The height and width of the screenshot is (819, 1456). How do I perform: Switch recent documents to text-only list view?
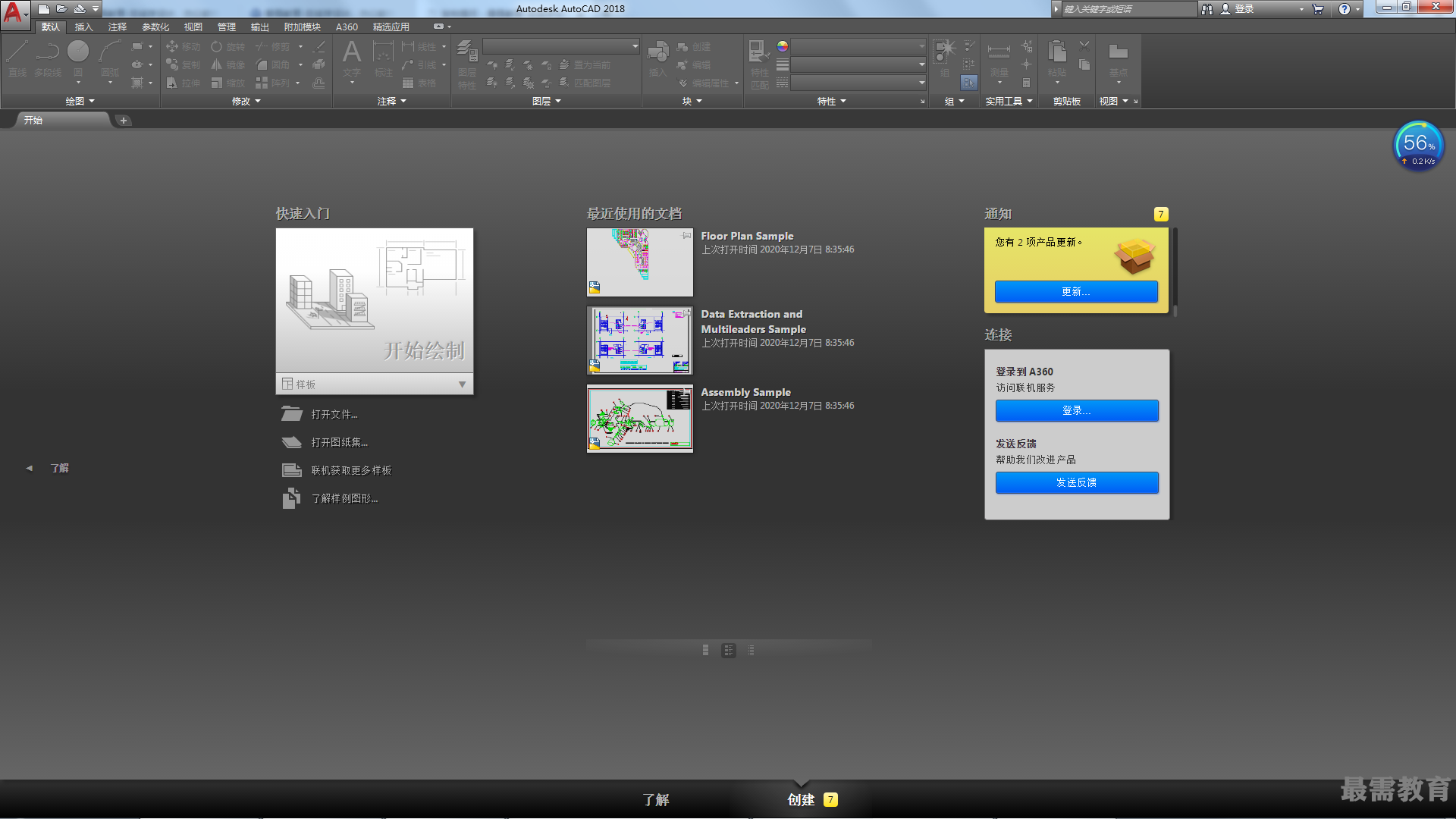tap(752, 650)
